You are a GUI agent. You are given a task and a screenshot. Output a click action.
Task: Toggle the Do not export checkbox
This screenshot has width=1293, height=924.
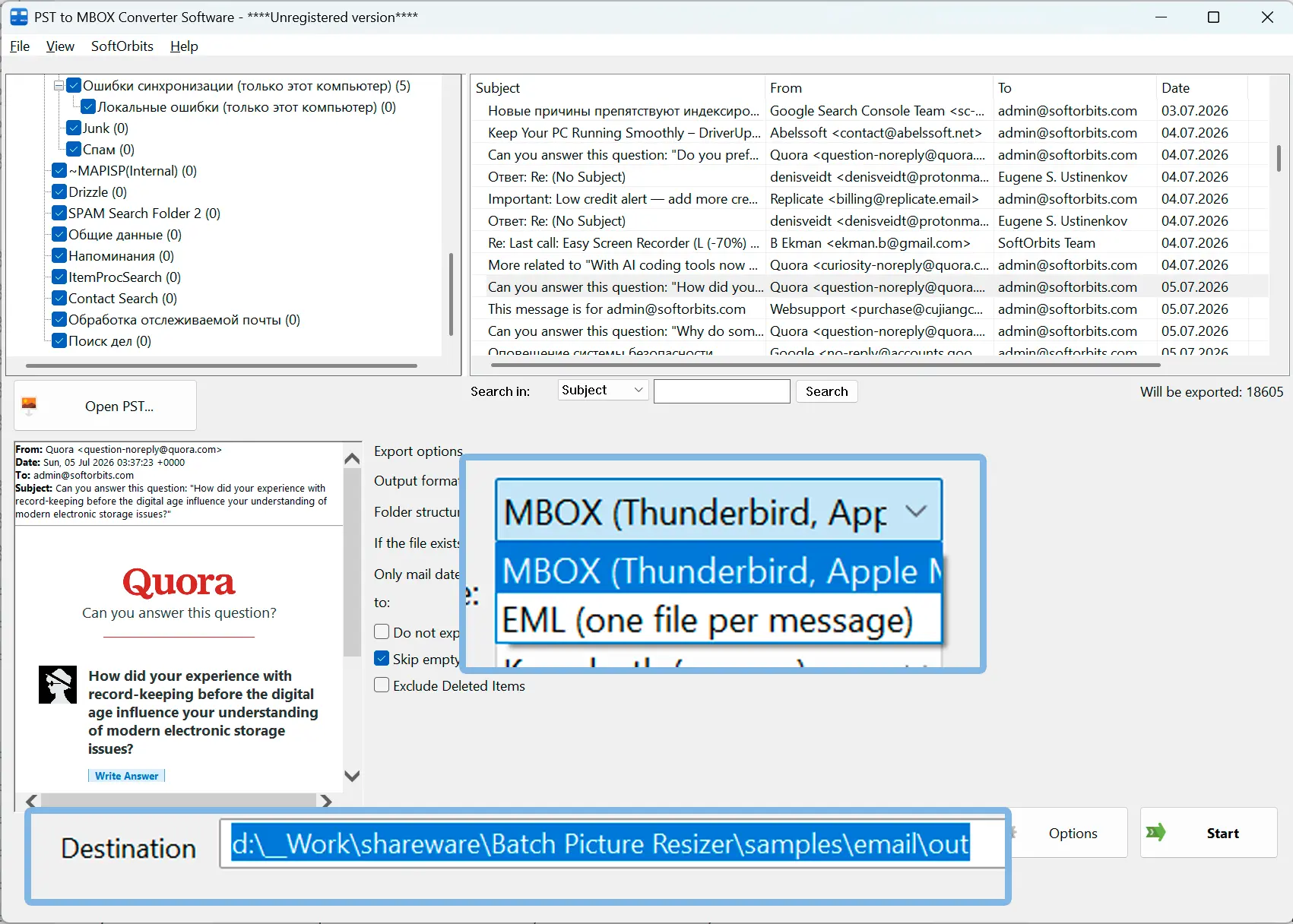tap(382, 632)
